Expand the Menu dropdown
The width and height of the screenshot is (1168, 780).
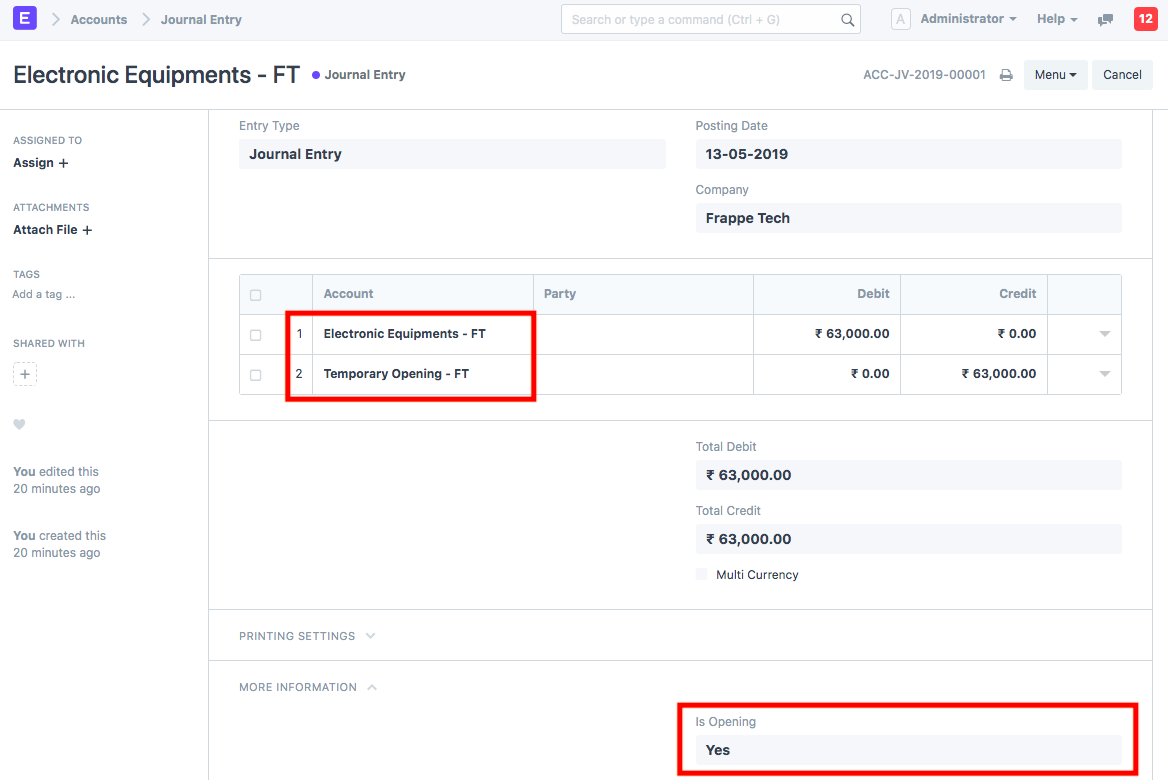tap(1055, 74)
